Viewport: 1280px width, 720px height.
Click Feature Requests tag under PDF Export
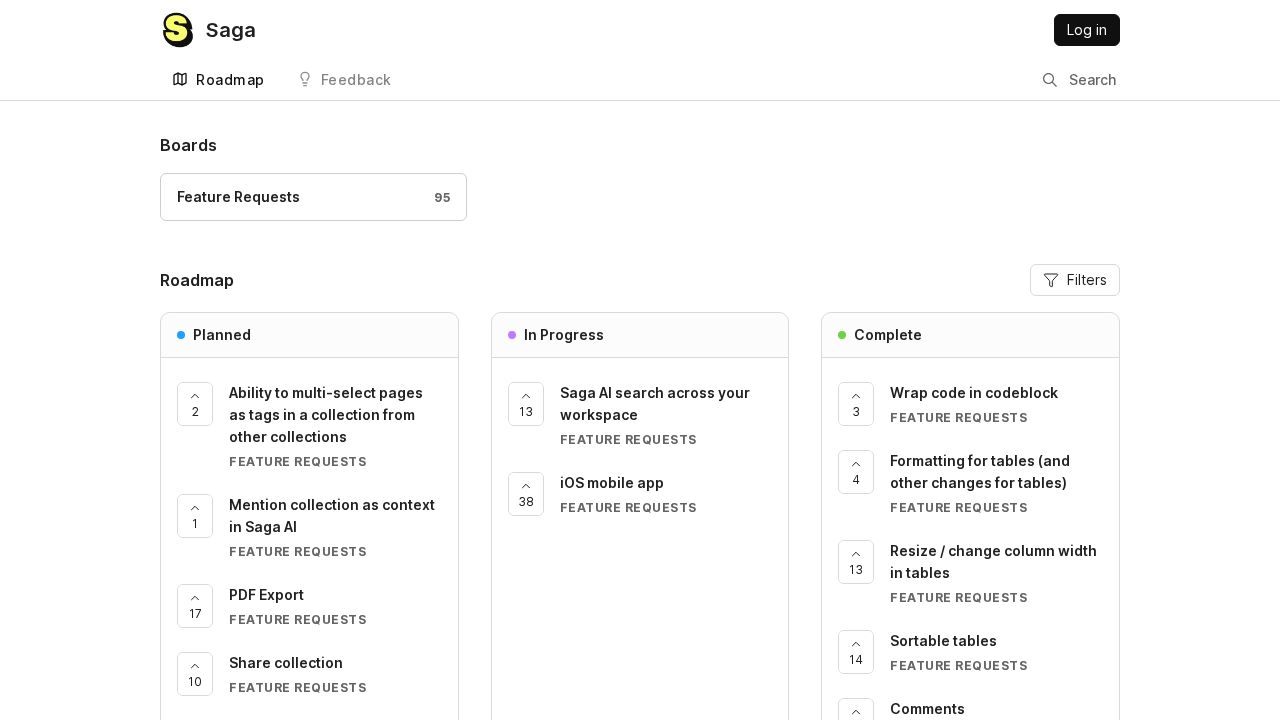pos(298,620)
